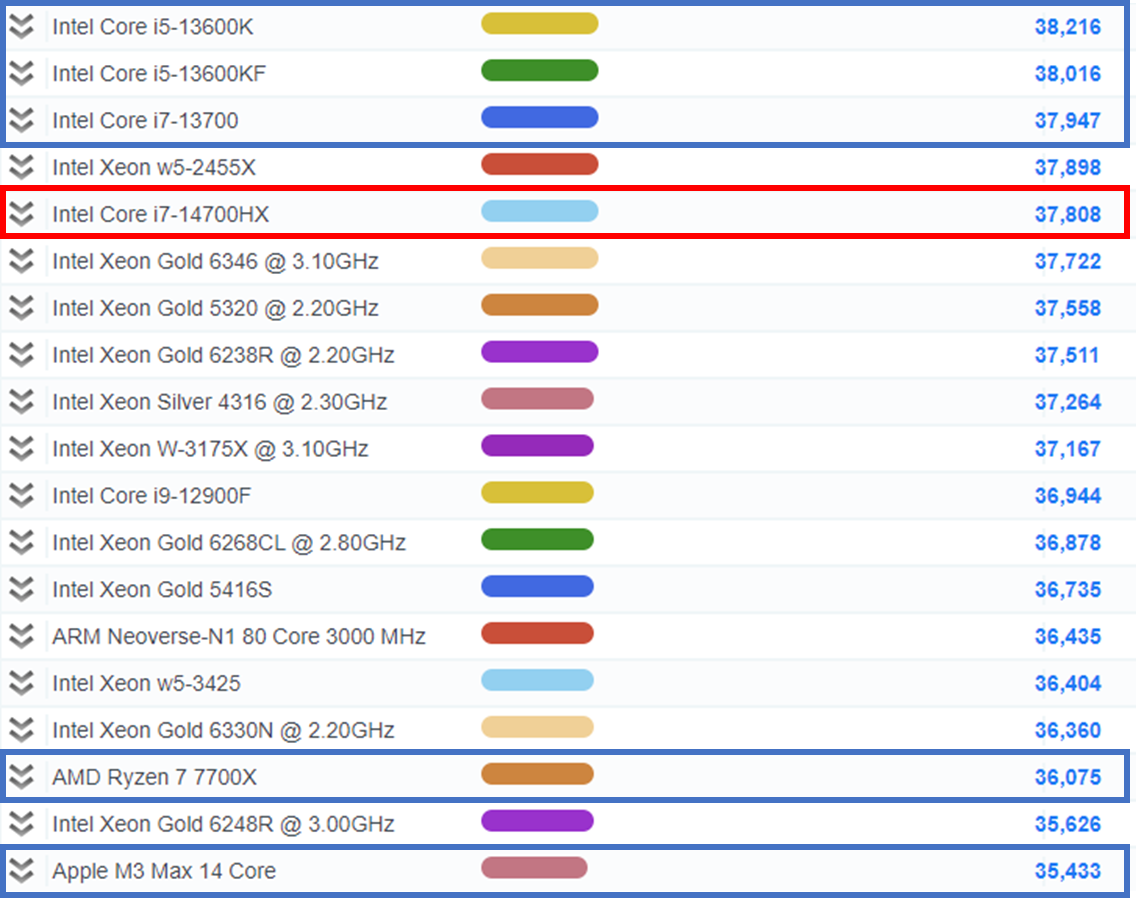Expand the Xeon Silver 4316 row chevron
1136x898 pixels.
tap(22, 402)
